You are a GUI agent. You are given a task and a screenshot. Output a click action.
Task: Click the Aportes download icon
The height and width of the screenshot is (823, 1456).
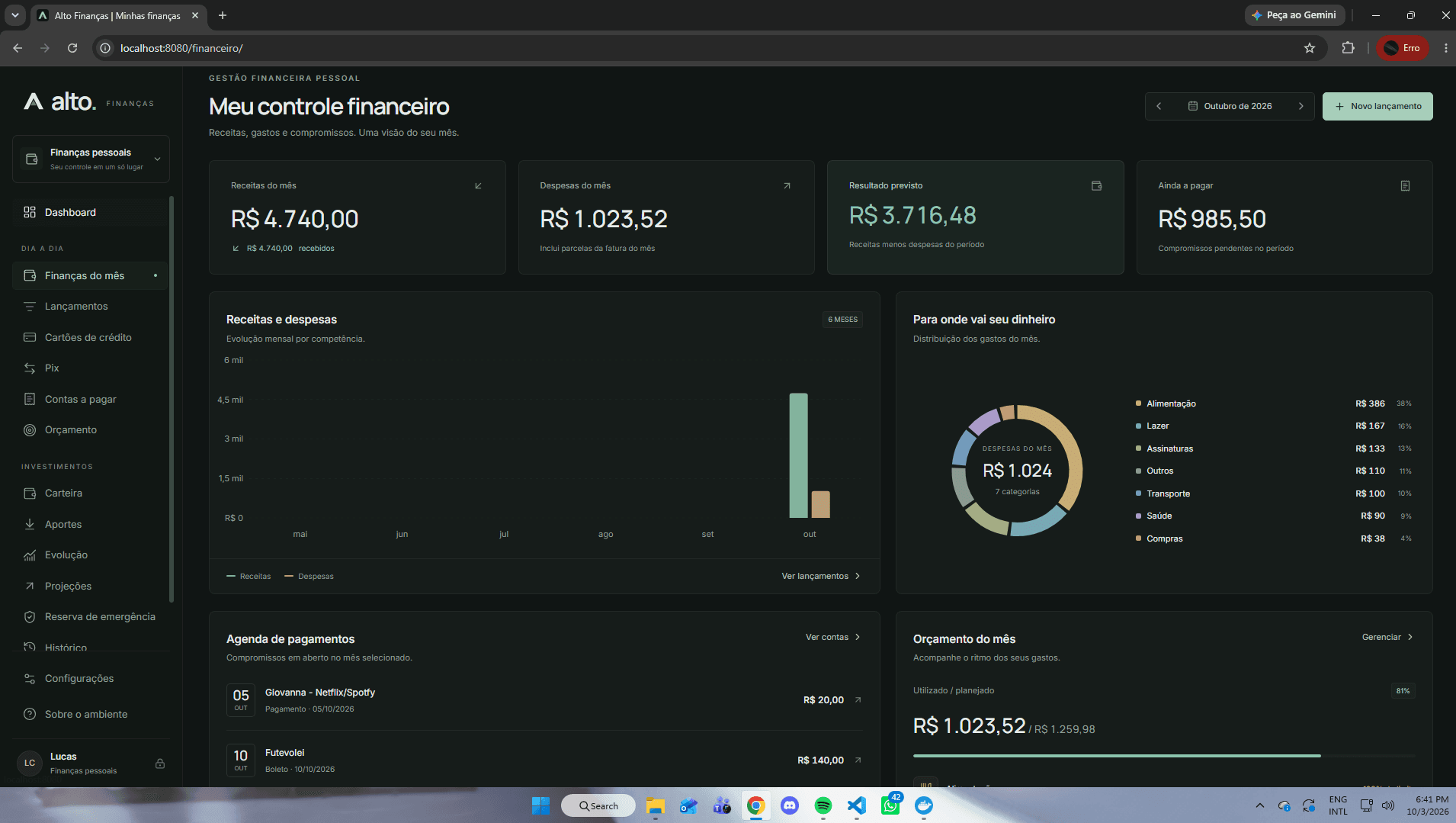pyautogui.click(x=30, y=524)
